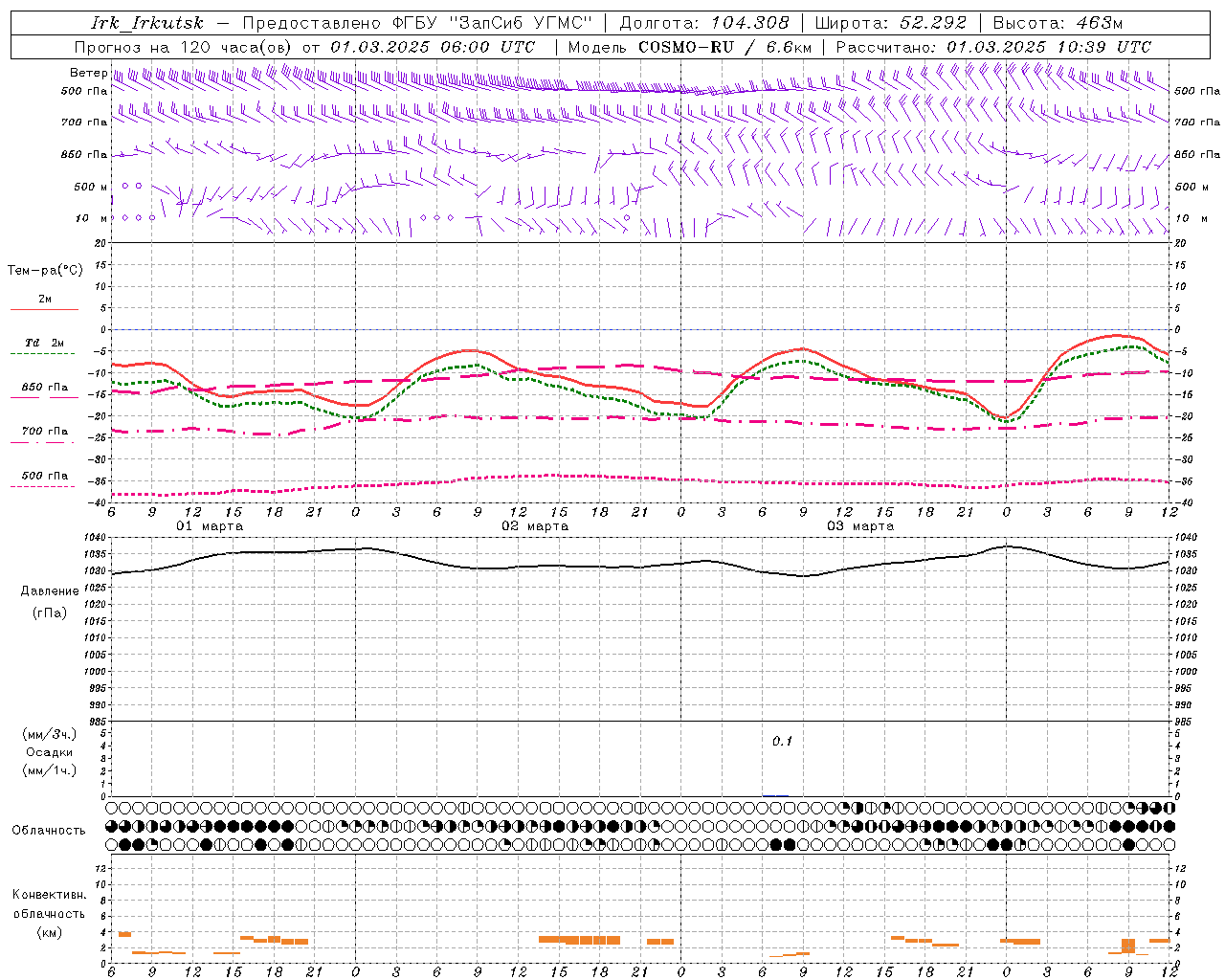Image resolution: width=1225 pixels, height=980 pixels.
Task: Select the '500 м' wind level label on left
Action: [91, 187]
